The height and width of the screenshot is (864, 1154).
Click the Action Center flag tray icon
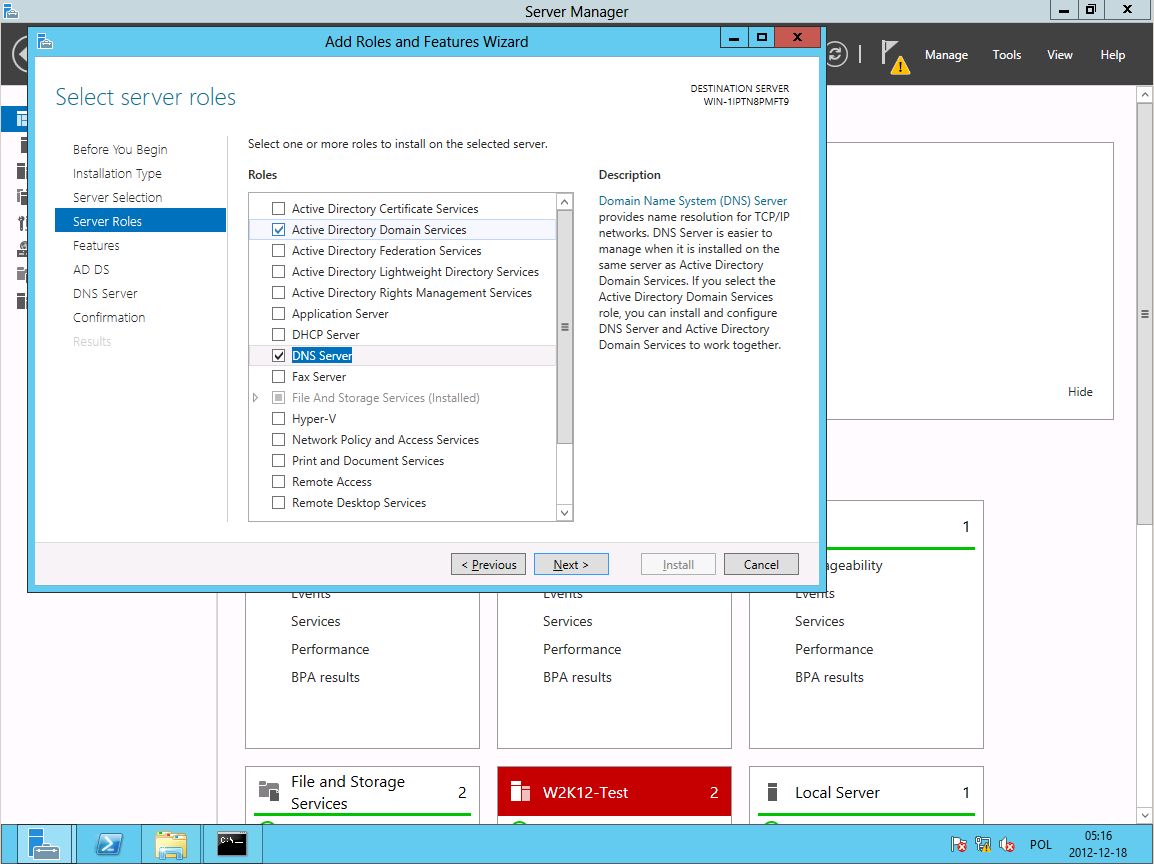click(958, 844)
